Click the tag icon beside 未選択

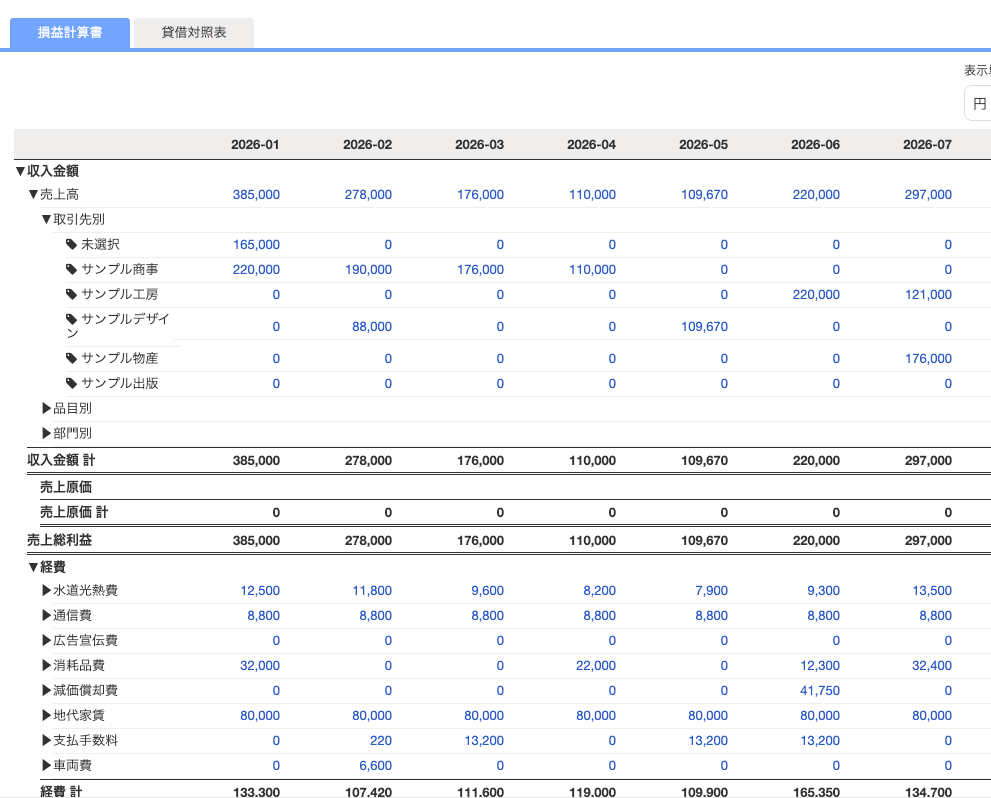click(71, 245)
